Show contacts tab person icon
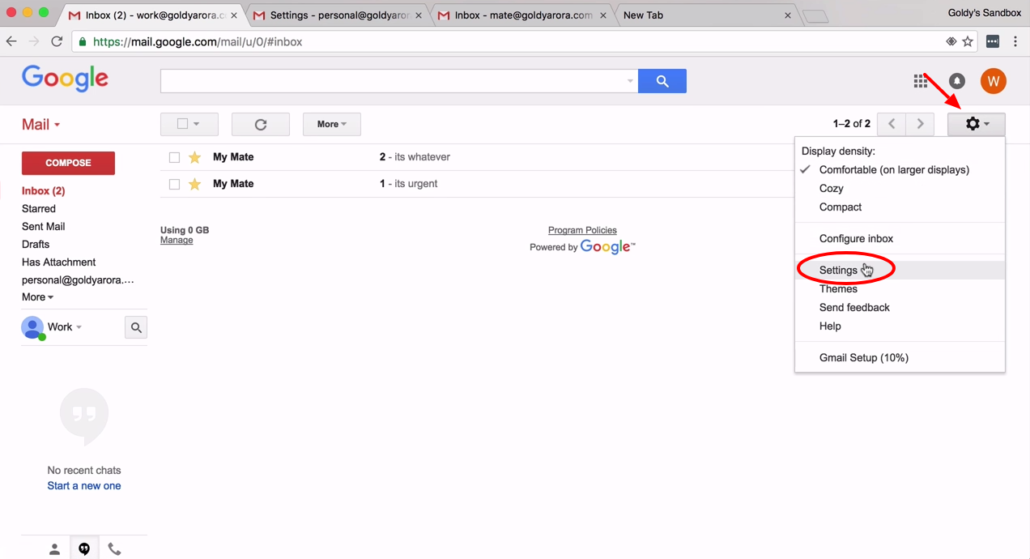Screen dimensions: 1030x559 click(55, 548)
